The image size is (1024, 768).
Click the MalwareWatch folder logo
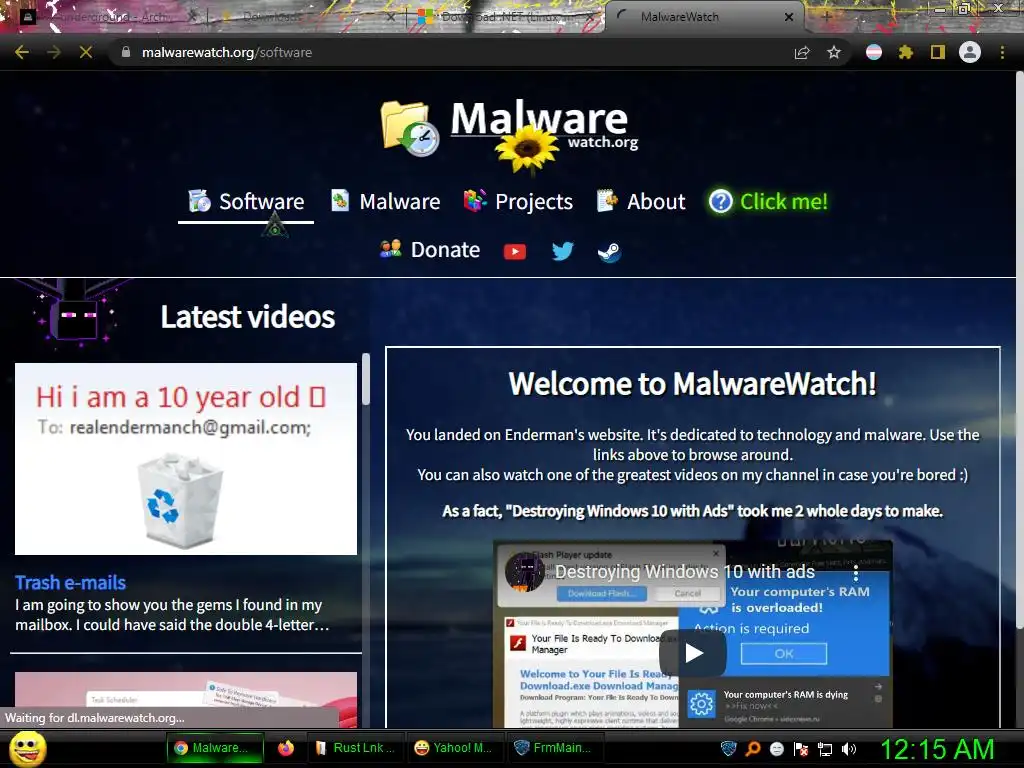coord(409,128)
